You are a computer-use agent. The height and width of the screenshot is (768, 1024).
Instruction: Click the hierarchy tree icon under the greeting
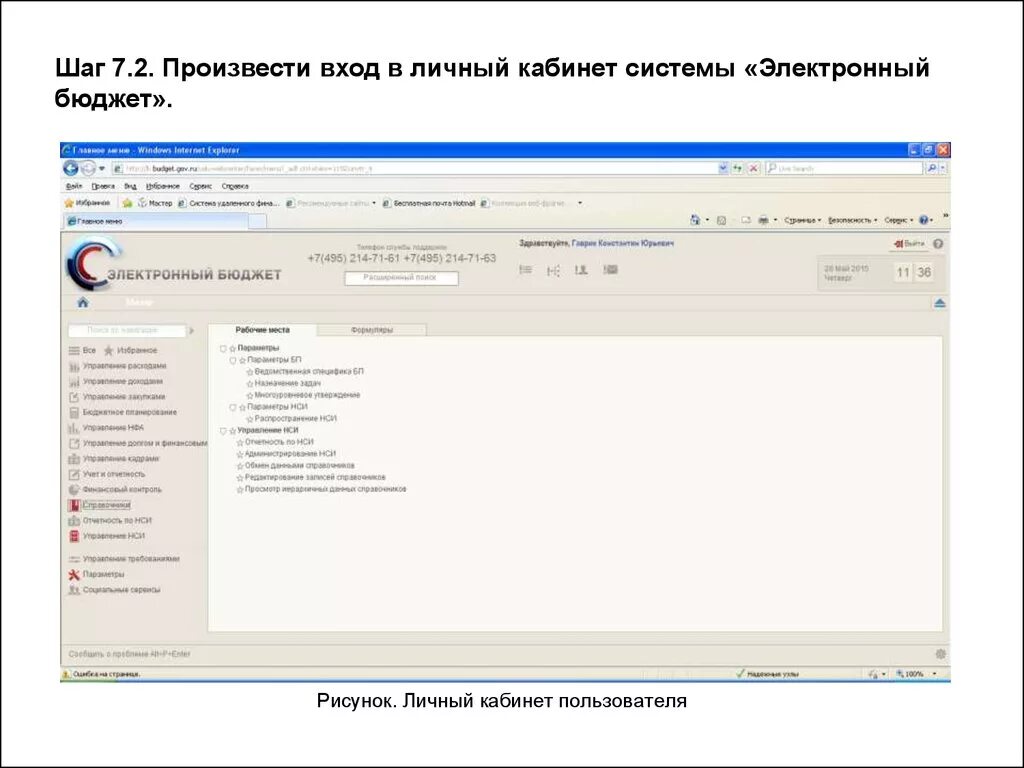coord(553,270)
